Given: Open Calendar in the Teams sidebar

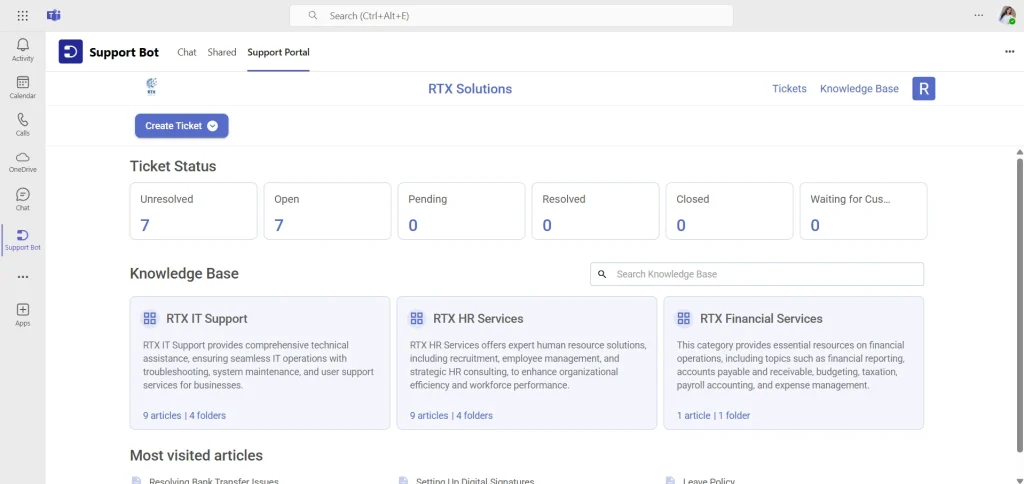Looking at the screenshot, I should (x=23, y=87).
